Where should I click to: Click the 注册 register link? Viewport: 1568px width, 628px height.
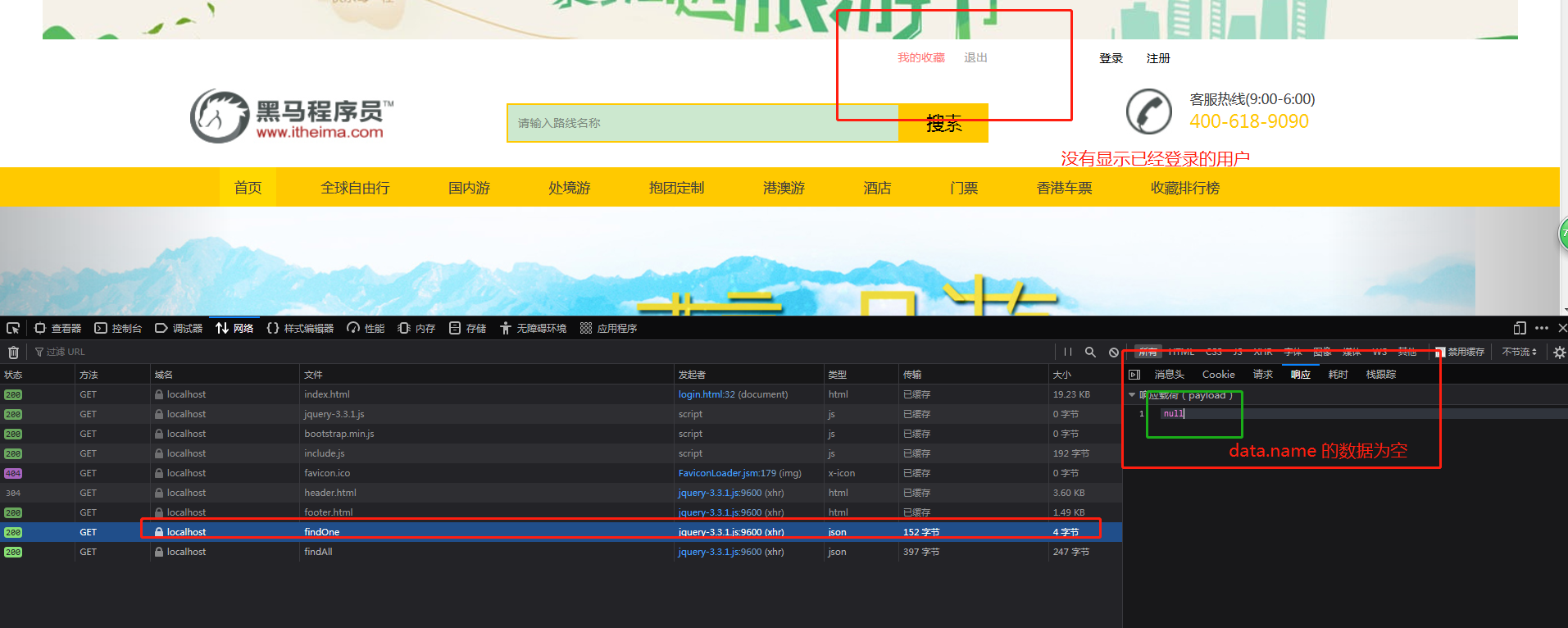(1158, 58)
